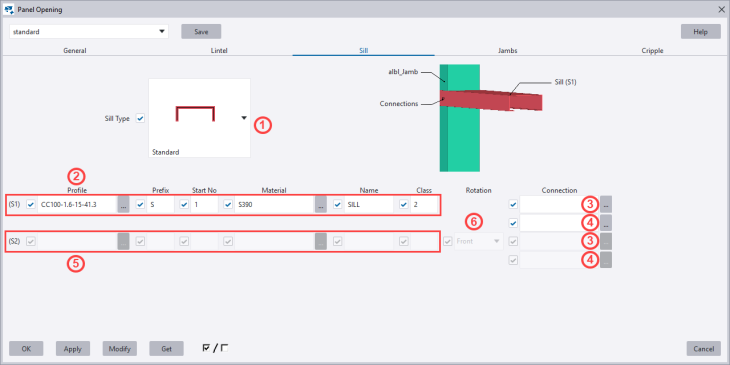Browse profiles for S1 profile field
This screenshot has height=365, width=730.
click(123, 204)
